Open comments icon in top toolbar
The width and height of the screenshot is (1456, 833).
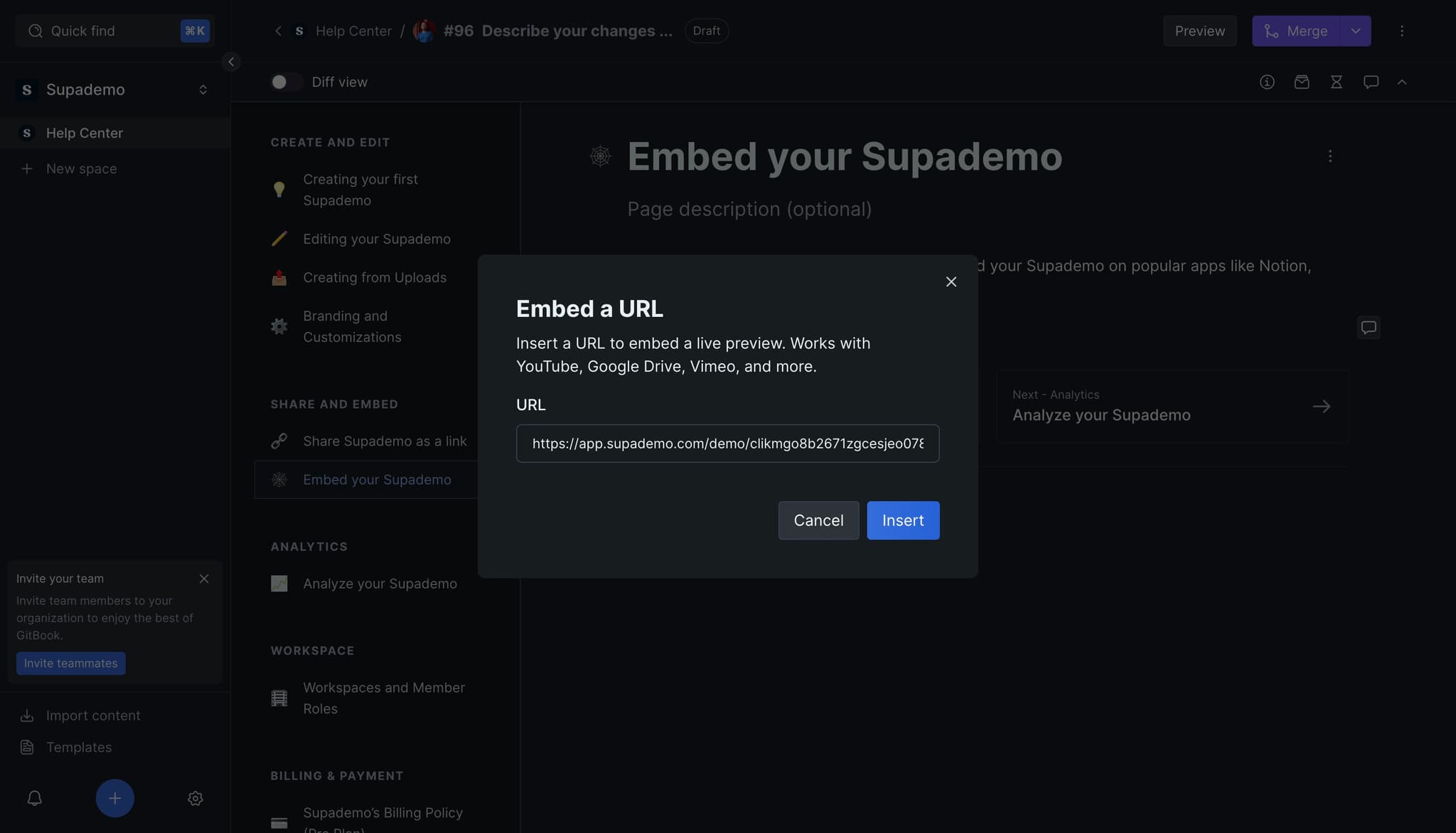point(1371,82)
